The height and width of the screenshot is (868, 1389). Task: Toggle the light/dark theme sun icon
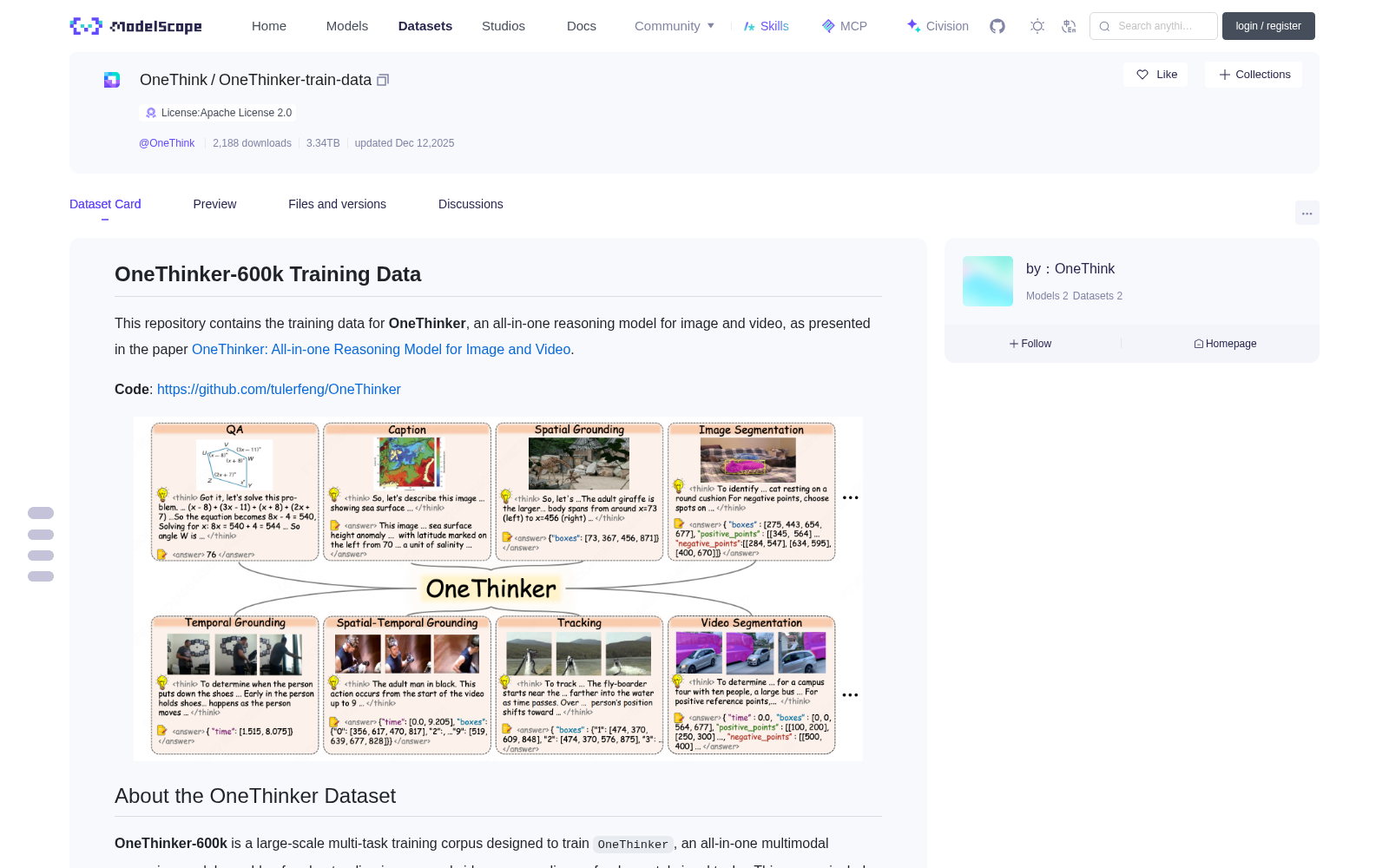[x=1037, y=26]
